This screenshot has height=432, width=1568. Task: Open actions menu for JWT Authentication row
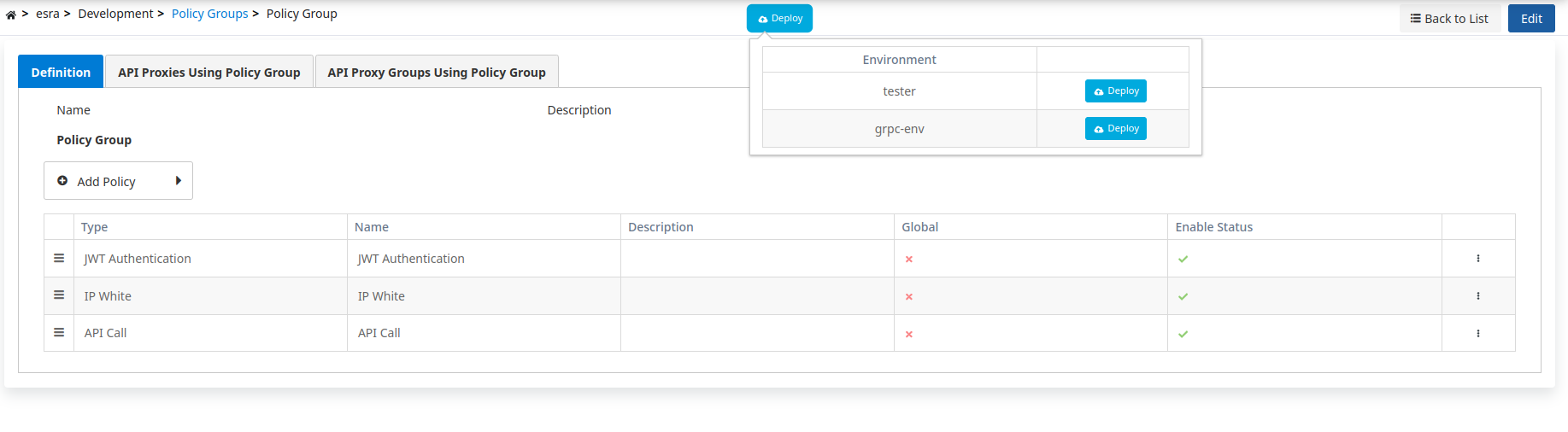[x=1477, y=259]
